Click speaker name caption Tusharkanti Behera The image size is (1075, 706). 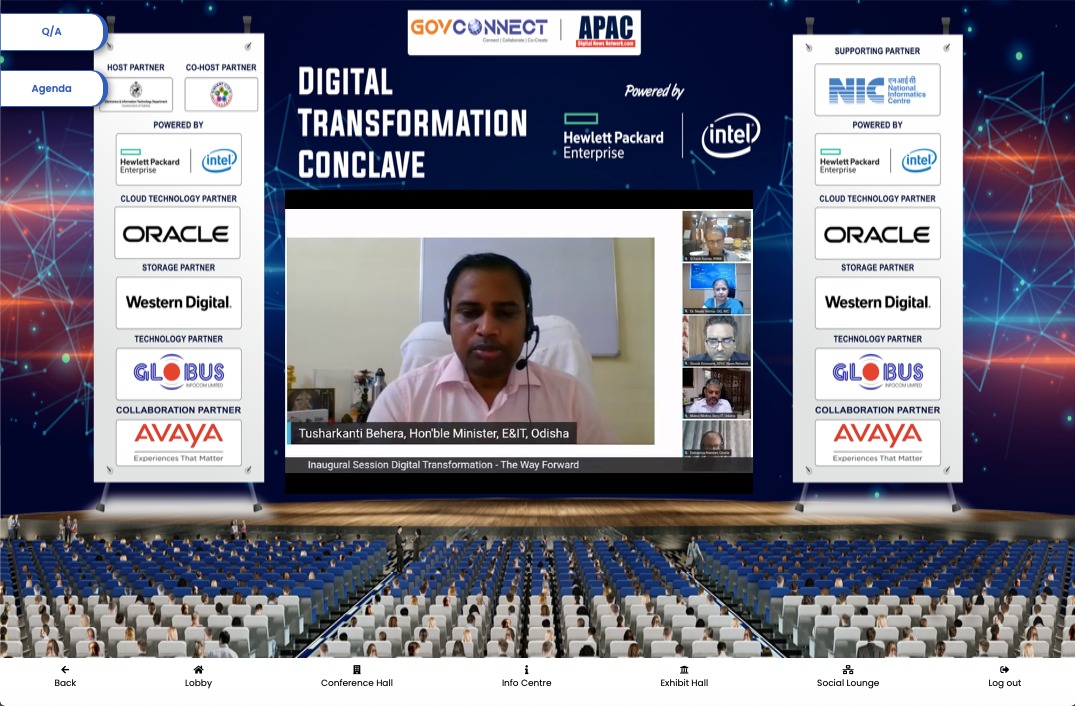[433, 433]
